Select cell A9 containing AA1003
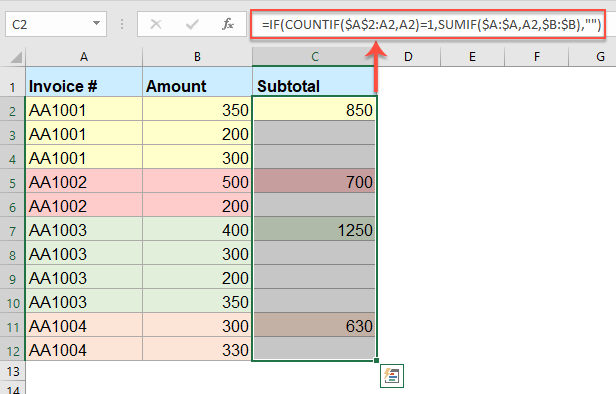 (84, 277)
